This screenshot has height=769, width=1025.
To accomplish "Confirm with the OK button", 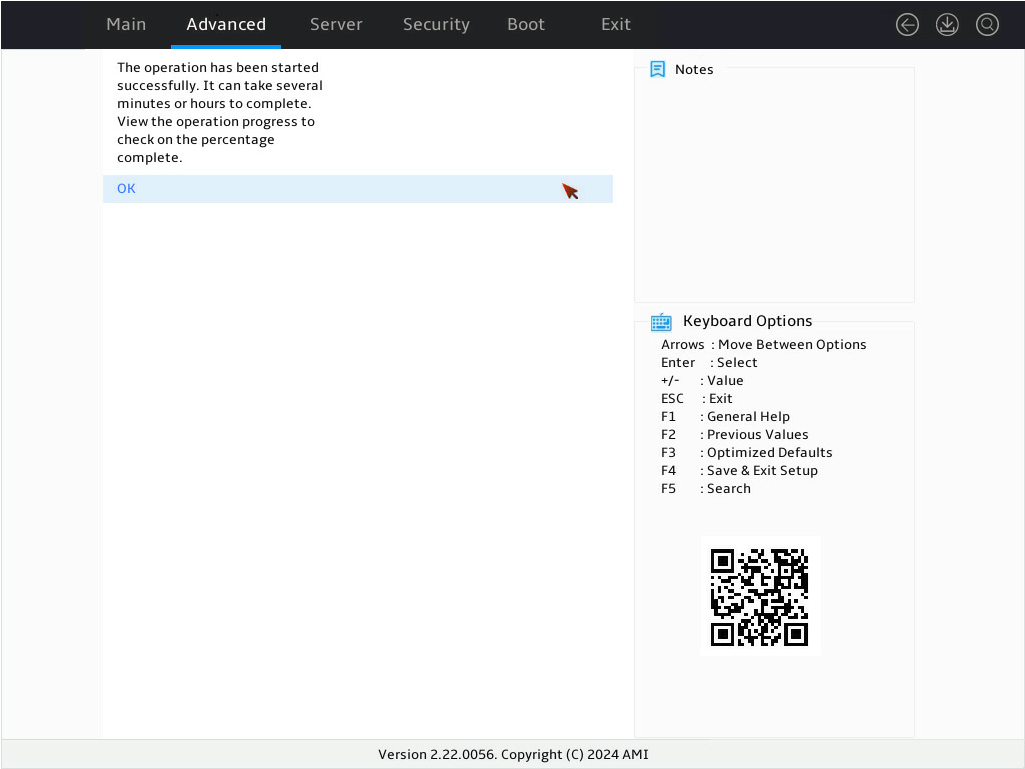I will (x=358, y=189).
